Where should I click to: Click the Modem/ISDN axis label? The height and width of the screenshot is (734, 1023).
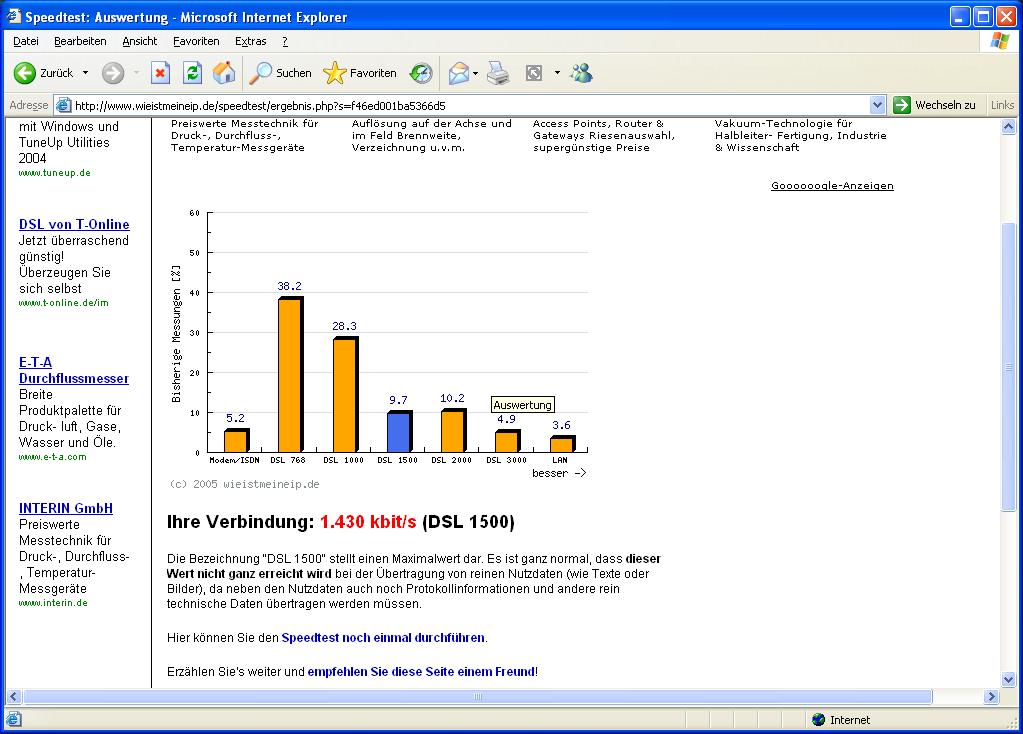[234, 460]
